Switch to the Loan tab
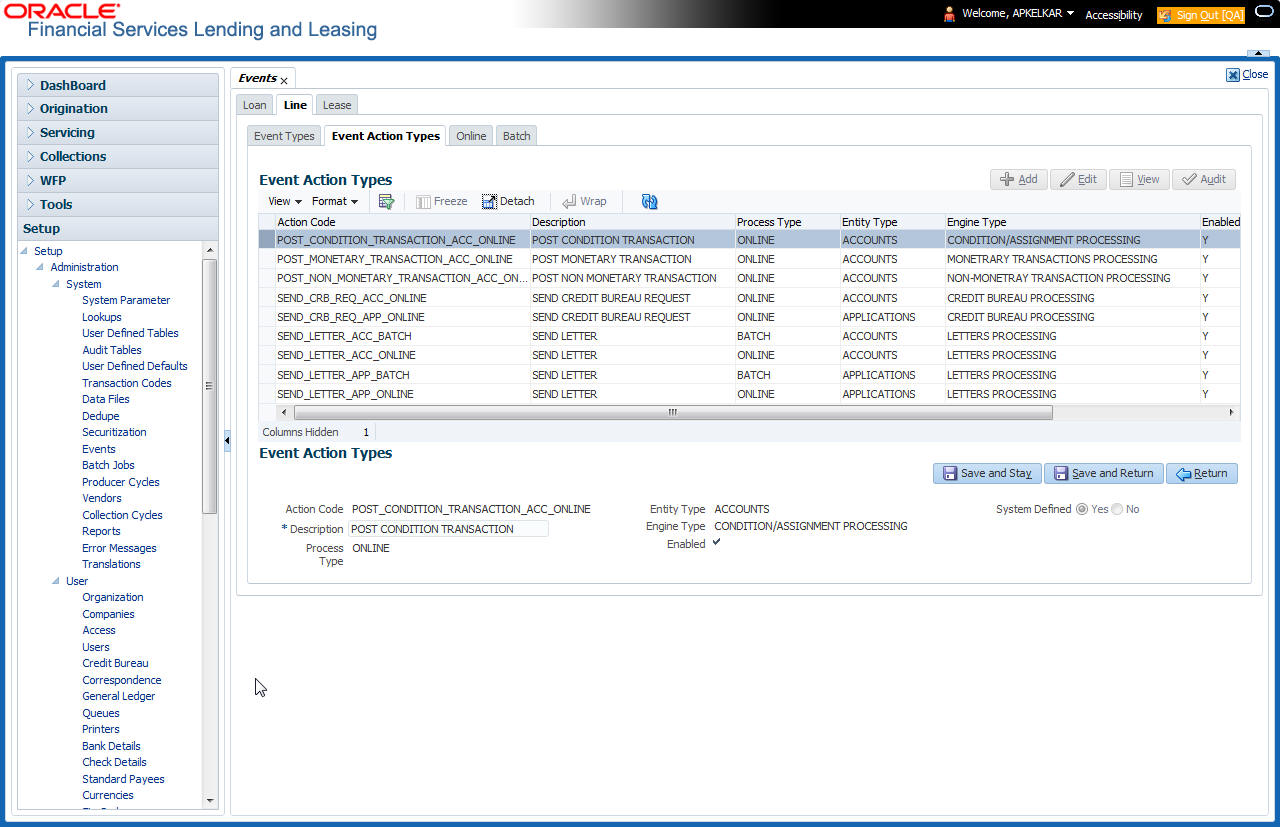The height and width of the screenshot is (827, 1280). pos(255,105)
